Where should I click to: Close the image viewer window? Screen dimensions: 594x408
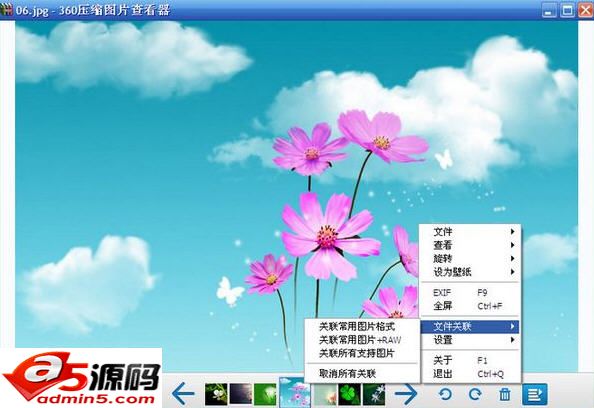click(585, 10)
